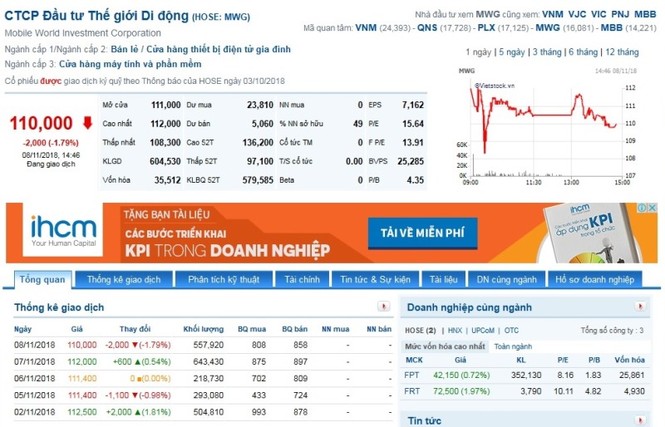This screenshot has height=427, width=665.
Task: Select the 6 tháng chart range
Action: coord(583,52)
